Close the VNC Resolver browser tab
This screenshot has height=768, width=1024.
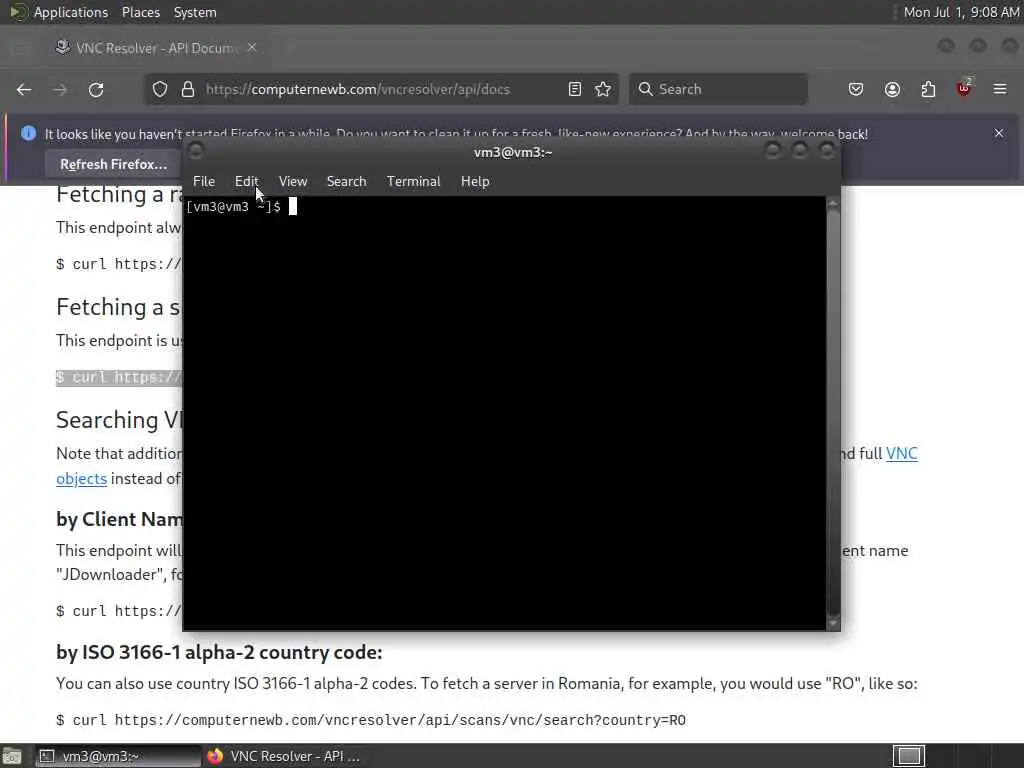[x=252, y=48]
